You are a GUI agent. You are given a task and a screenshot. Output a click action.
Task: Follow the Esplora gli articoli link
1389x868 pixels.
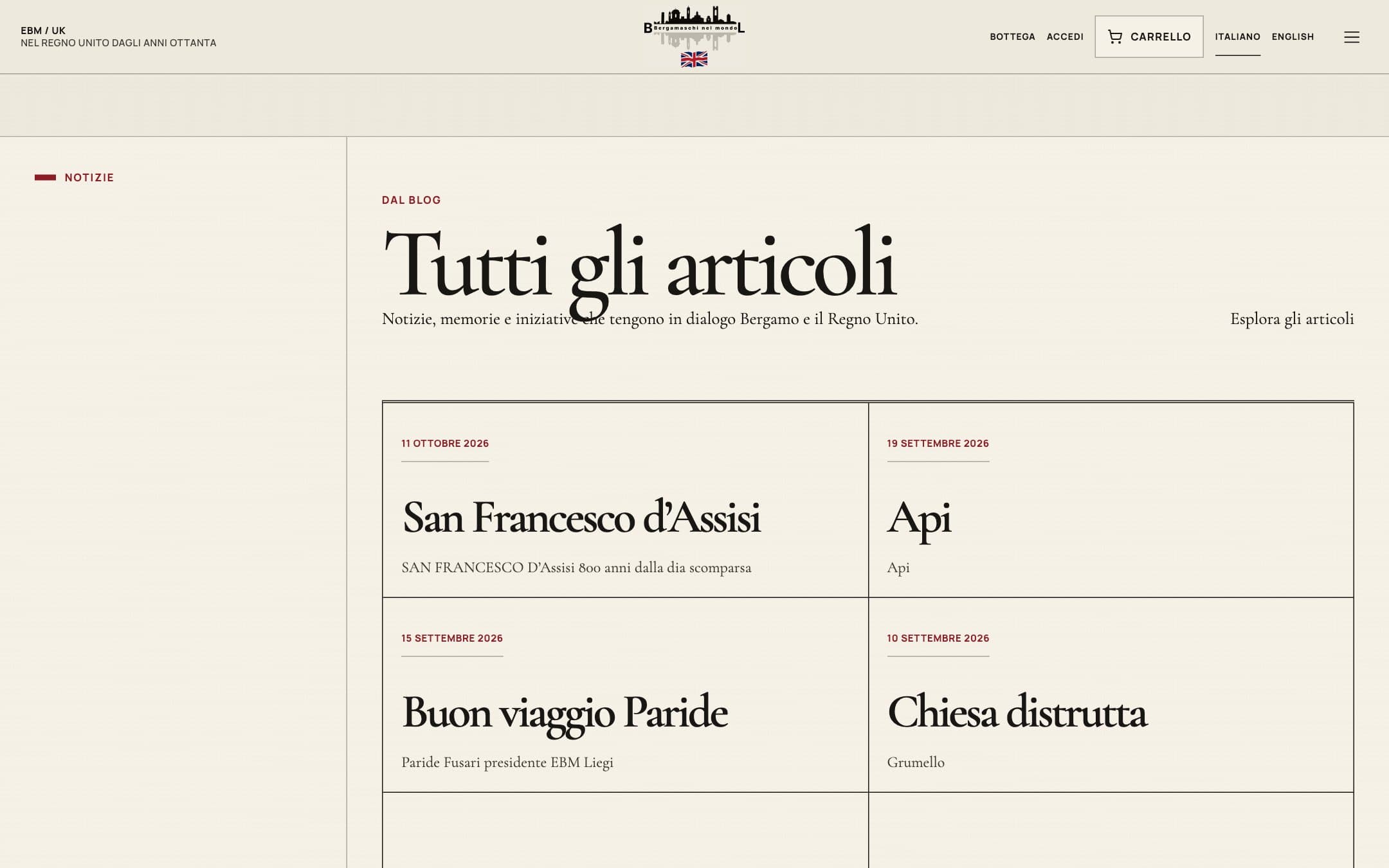(x=1291, y=319)
